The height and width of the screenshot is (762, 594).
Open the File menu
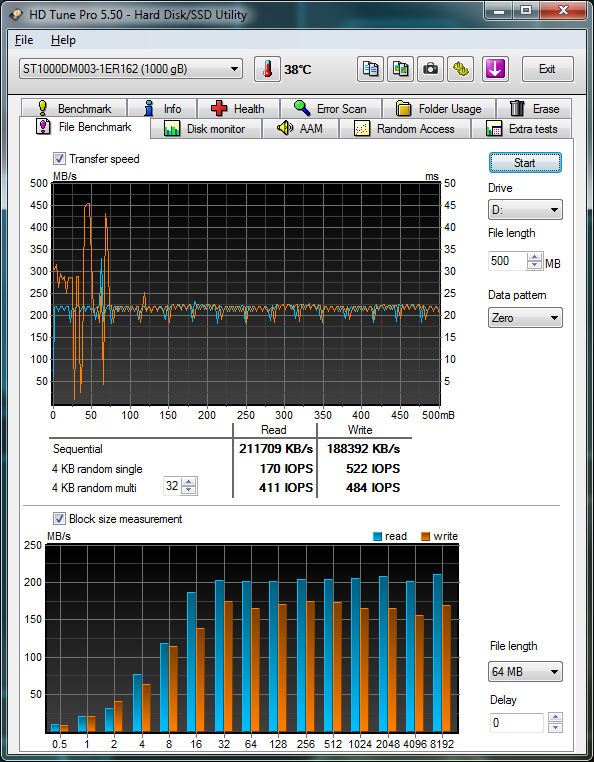tap(24, 40)
